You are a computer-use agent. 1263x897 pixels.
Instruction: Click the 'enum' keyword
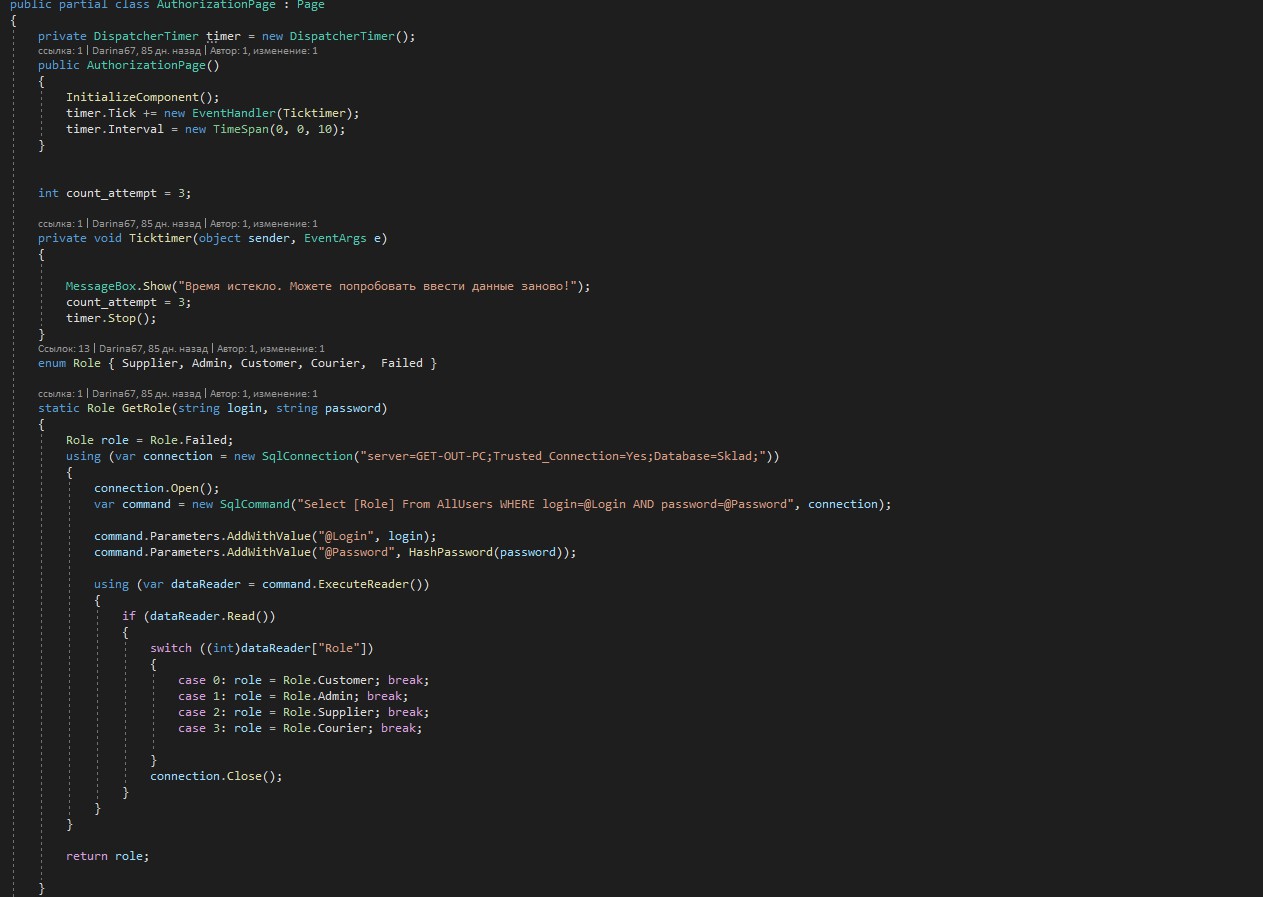(x=52, y=363)
